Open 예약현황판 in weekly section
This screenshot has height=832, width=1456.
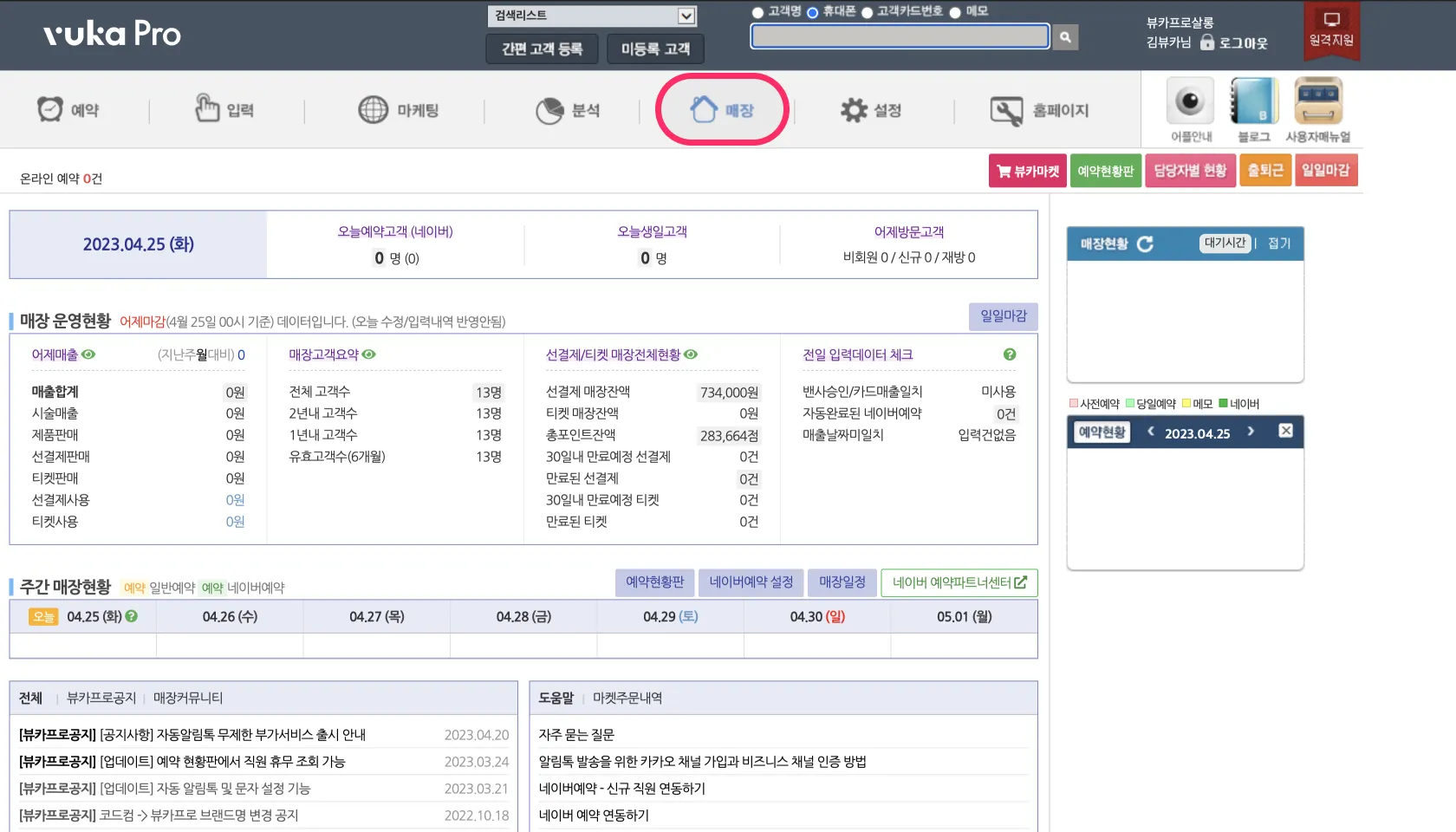(654, 582)
